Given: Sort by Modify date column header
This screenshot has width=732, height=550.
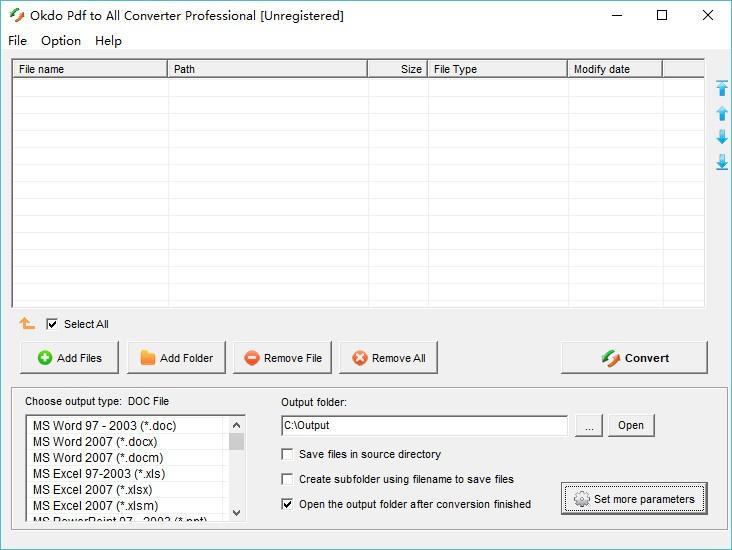Looking at the screenshot, I should click(x=615, y=69).
